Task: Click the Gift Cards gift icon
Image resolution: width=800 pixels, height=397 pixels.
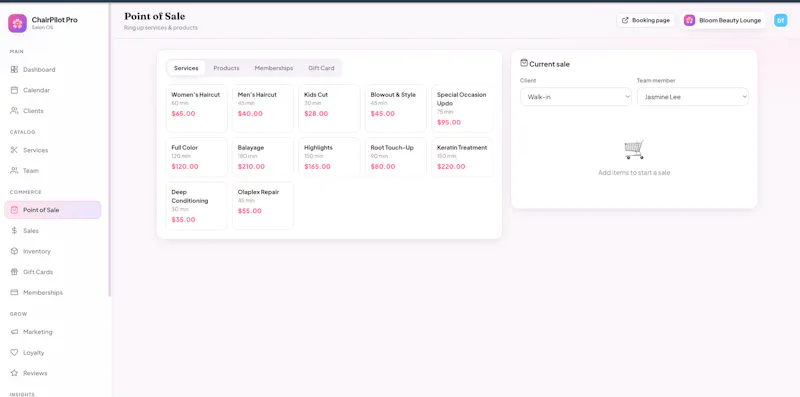Action: [14, 272]
